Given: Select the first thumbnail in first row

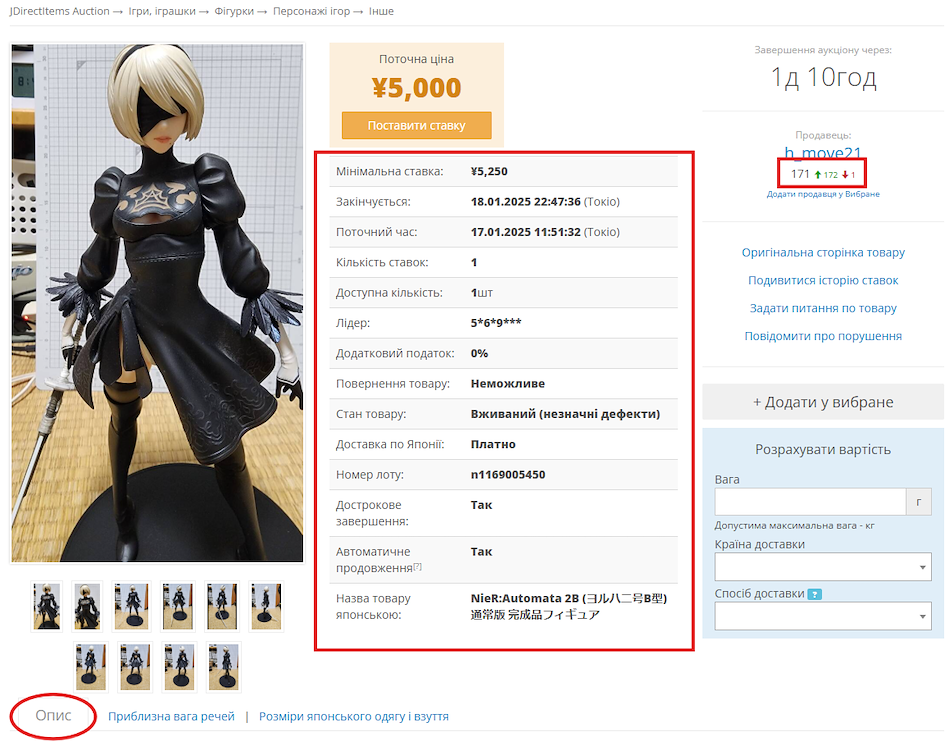Looking at the screenshot, I should (46, 606).
